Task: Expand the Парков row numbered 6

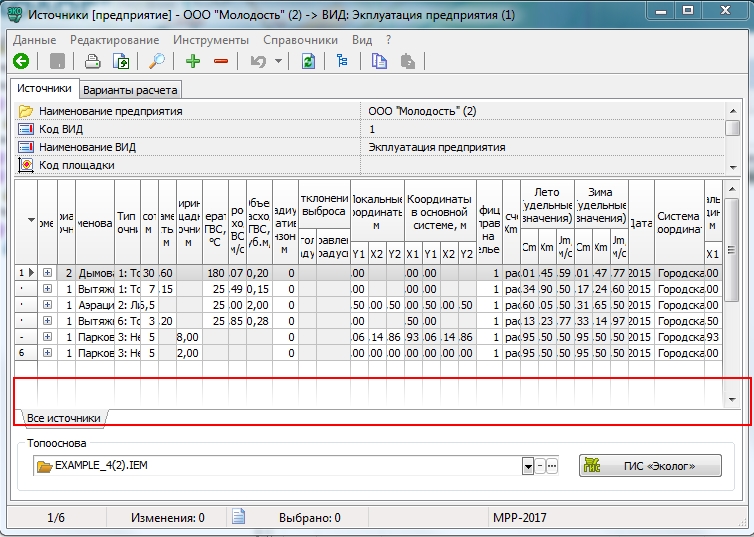Action: (x=47, y=352)
